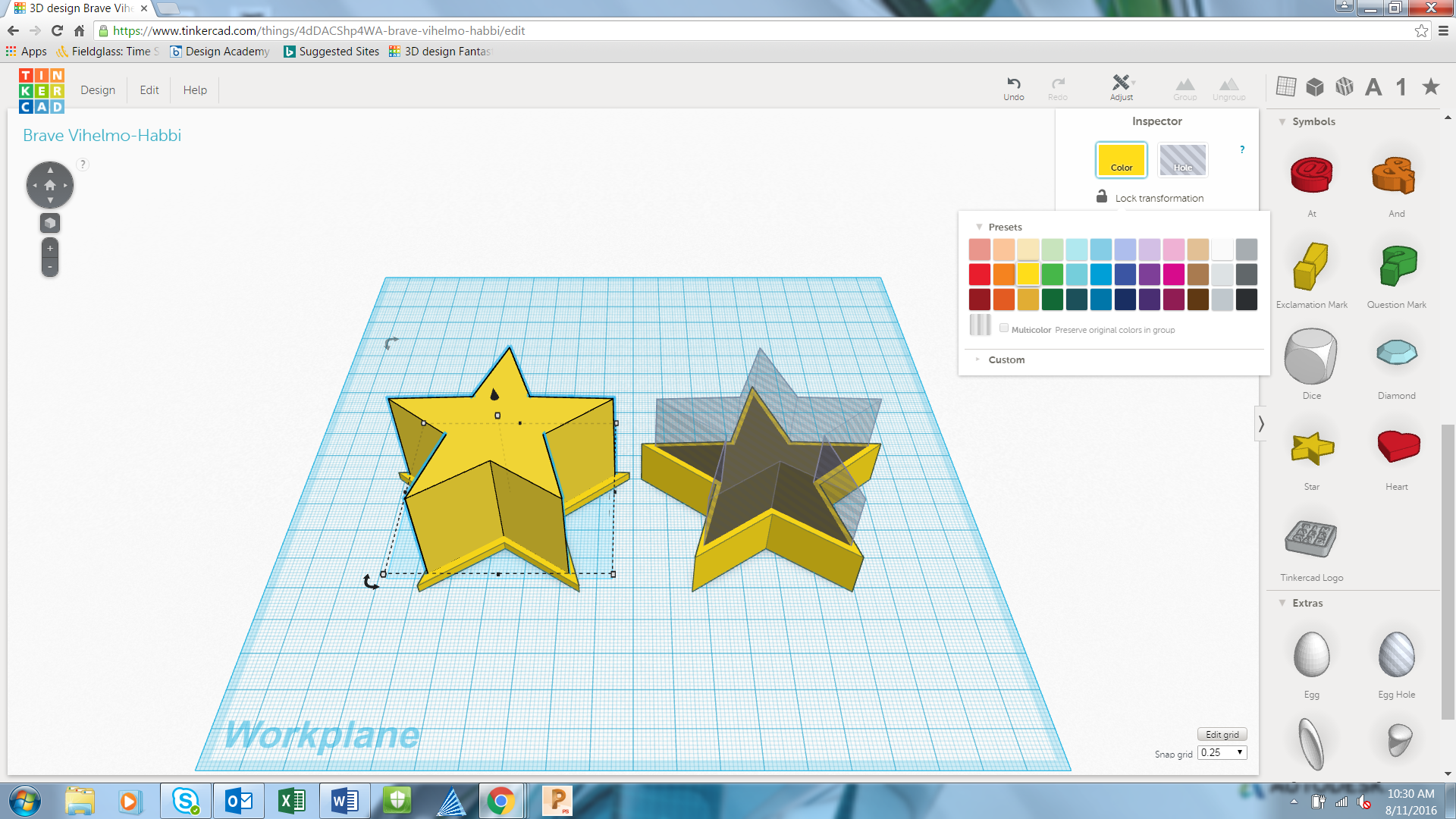Pick the Diamond shape
This screenshot has height=819, width=1456.
click(x=1396, y=354)
